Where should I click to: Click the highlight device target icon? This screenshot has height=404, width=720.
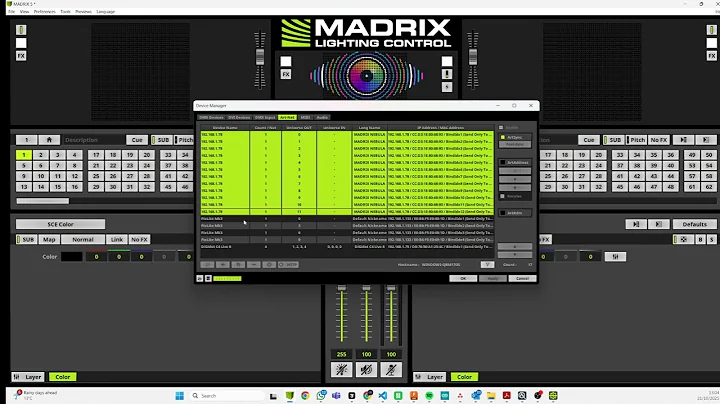(269, 264)
